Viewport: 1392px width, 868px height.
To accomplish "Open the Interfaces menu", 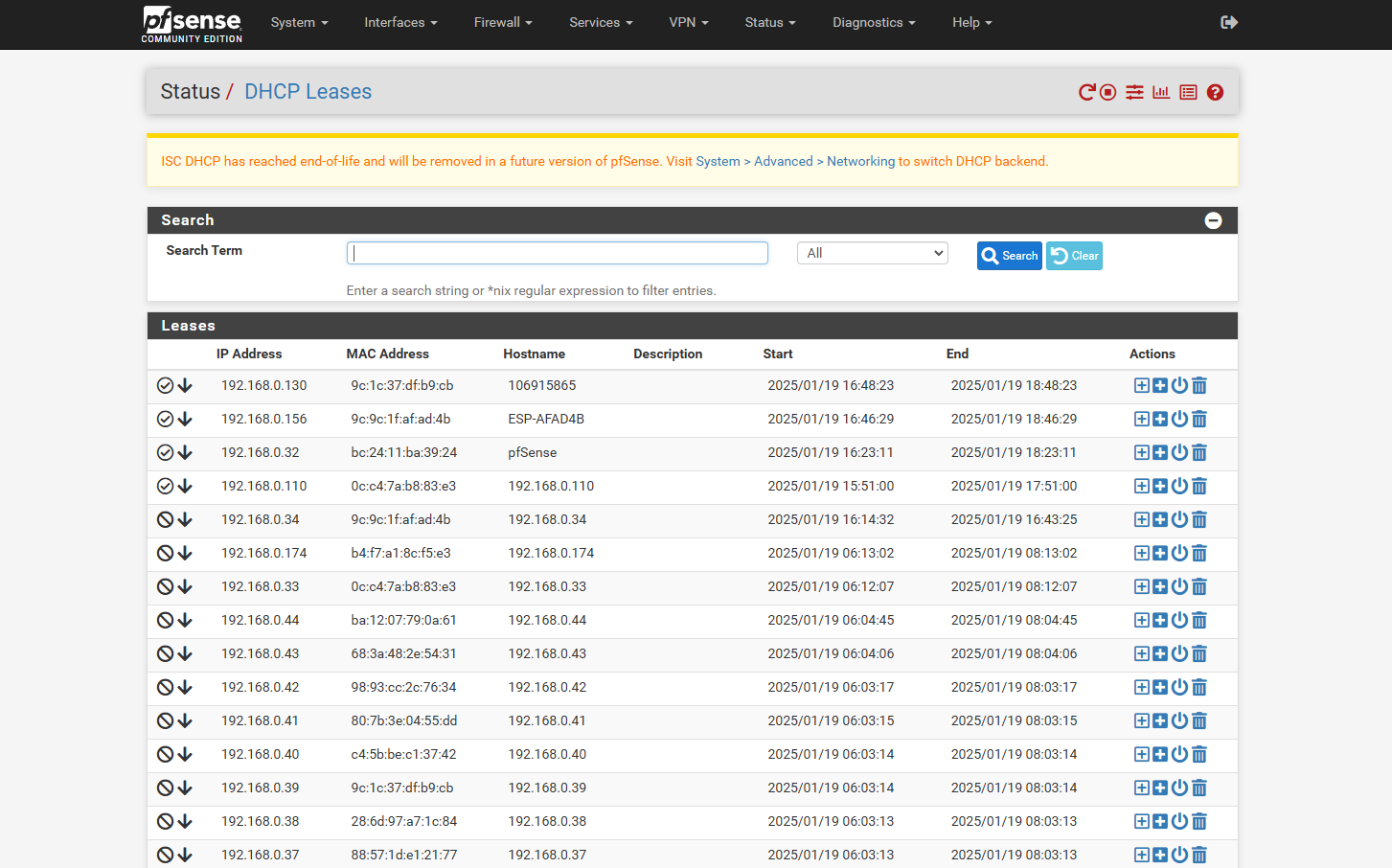I will pyautogui.click(x=400, y=22).
